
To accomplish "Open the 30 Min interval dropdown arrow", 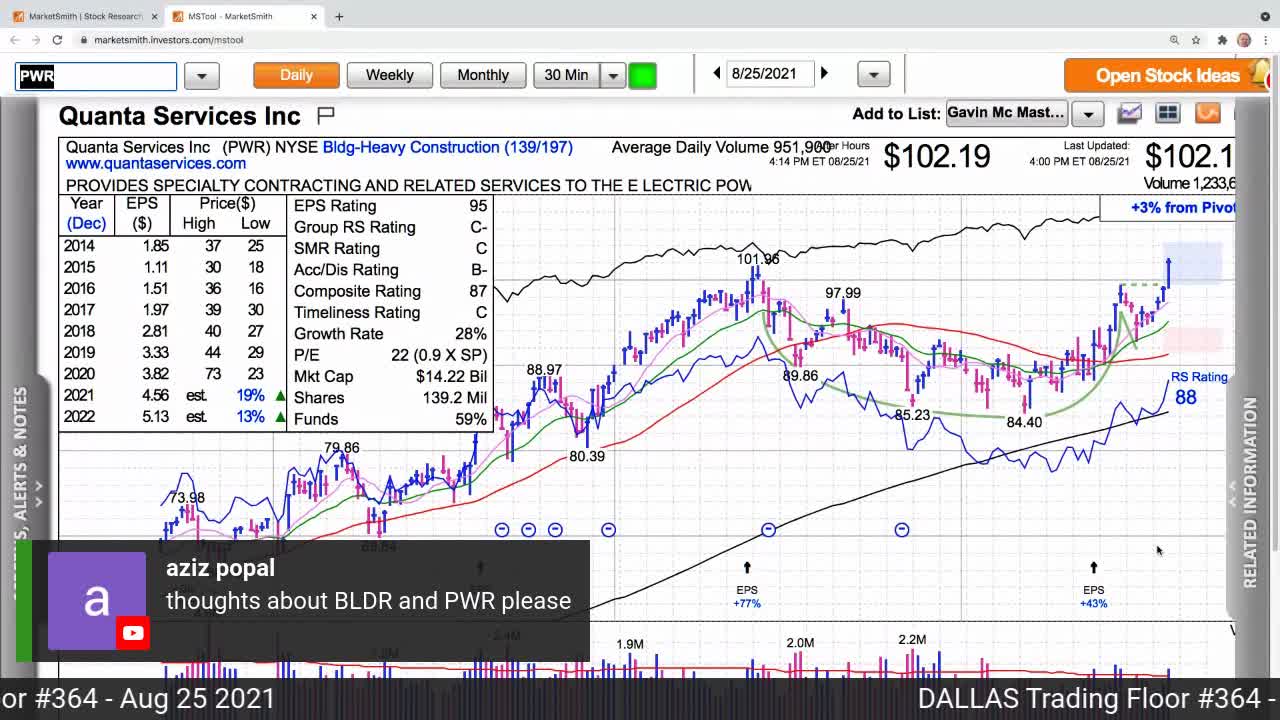I will tap(613, 75).
